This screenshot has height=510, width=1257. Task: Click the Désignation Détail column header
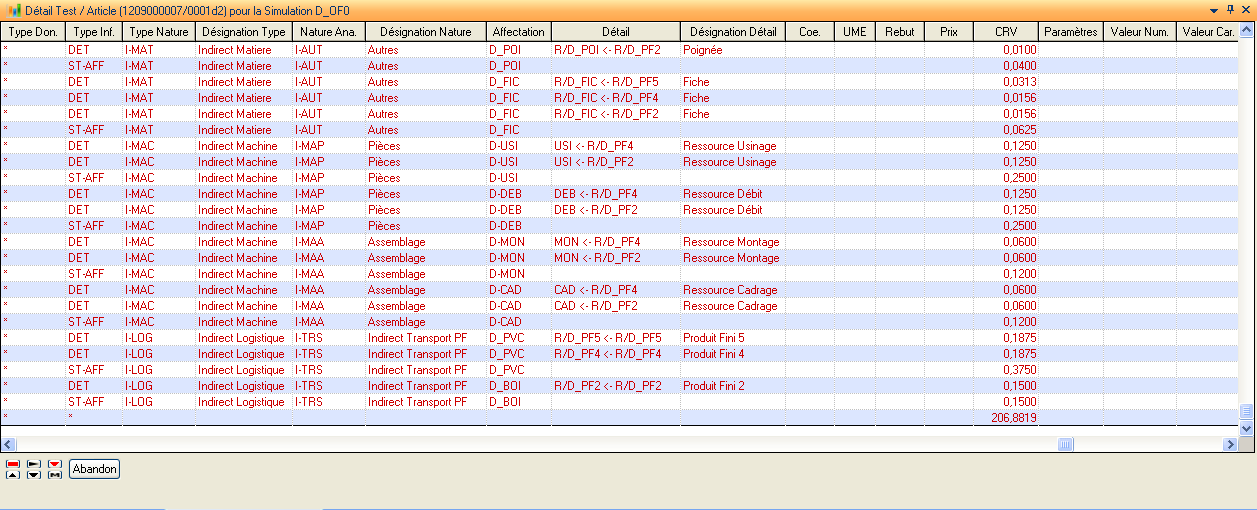point(732,31)
